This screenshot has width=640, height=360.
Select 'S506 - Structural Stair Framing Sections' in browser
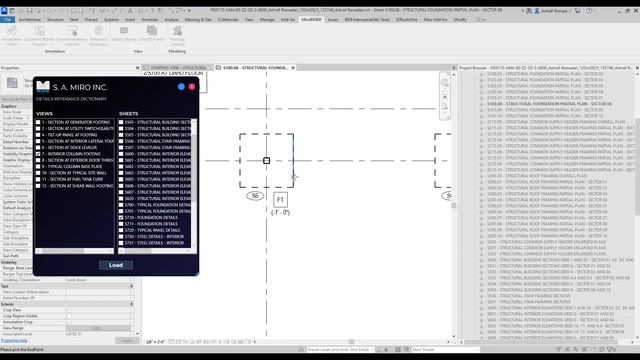tap(529, 296)
